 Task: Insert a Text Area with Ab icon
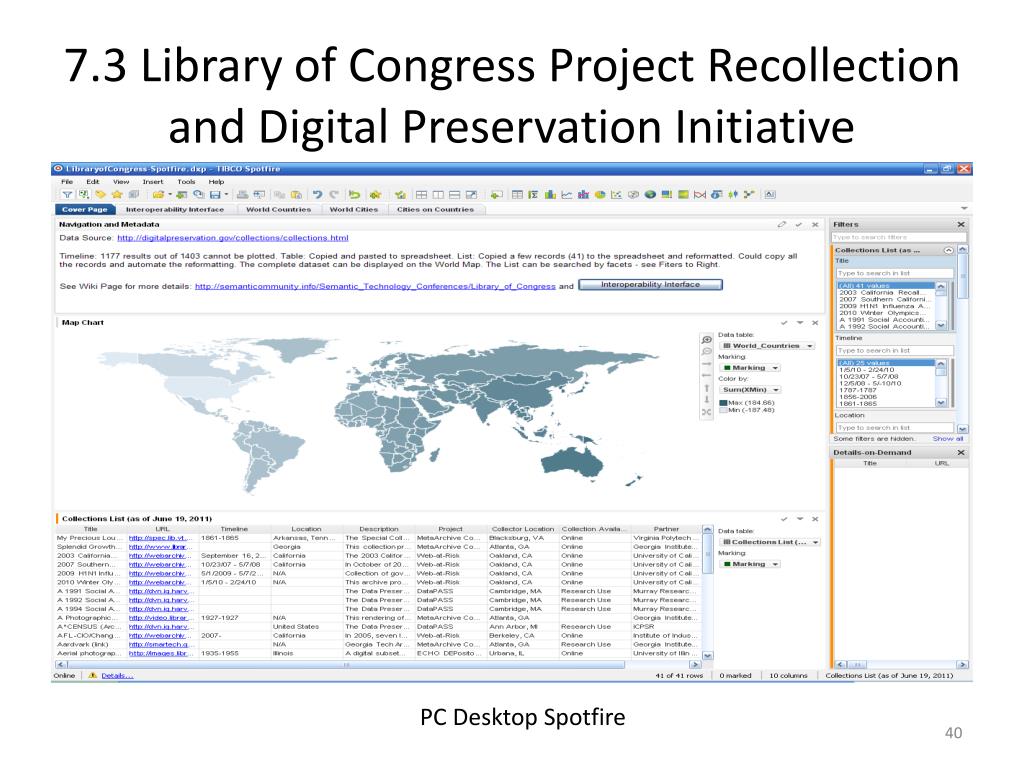point(770,195)
